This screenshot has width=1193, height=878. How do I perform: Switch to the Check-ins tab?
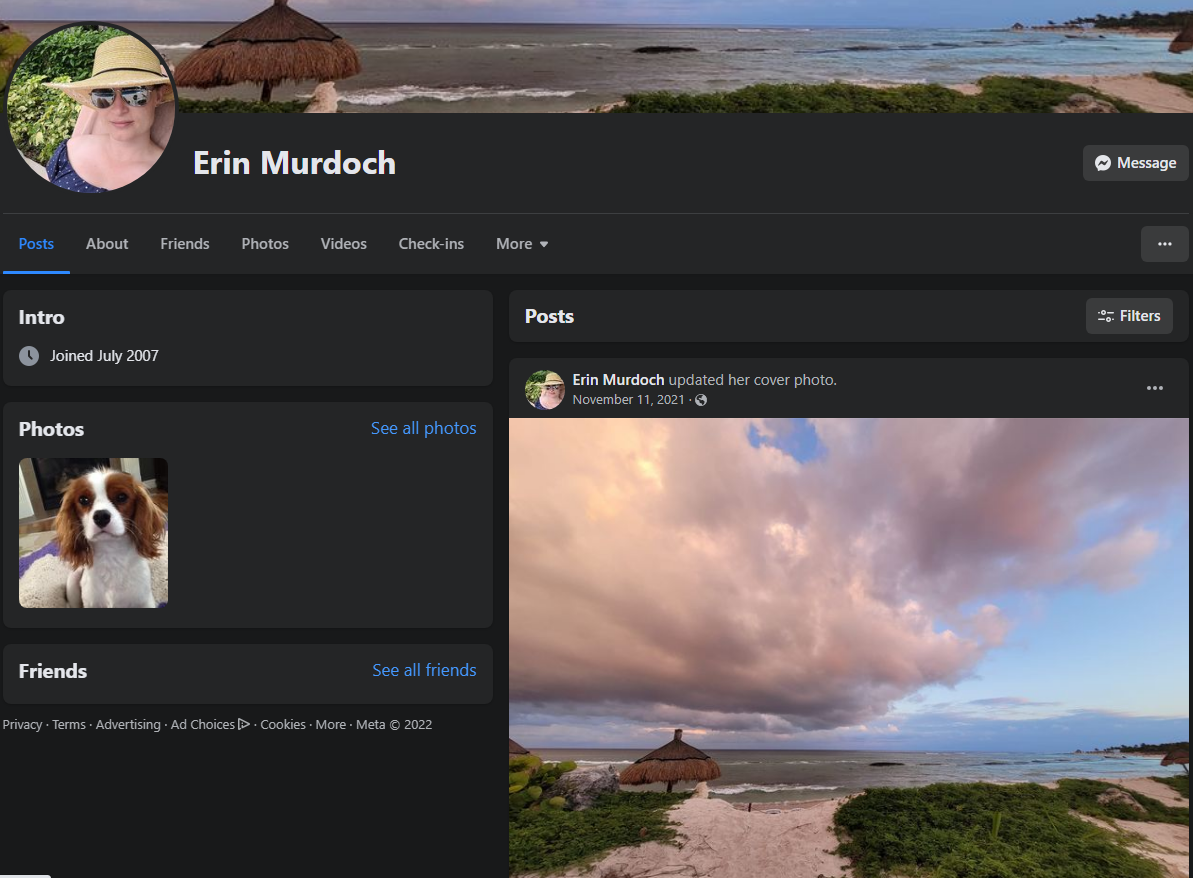click(430, 243)
